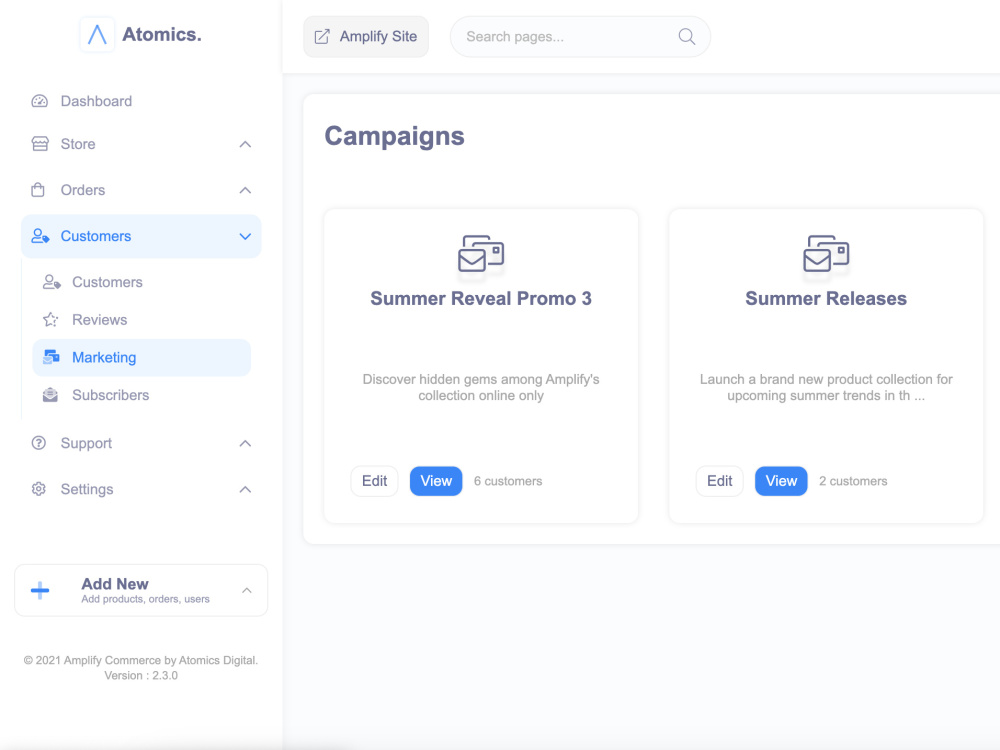The height and width of the screenshot is (750, 1000).
Task: Click the '6 customers' count text
Action: click(508, 481)
